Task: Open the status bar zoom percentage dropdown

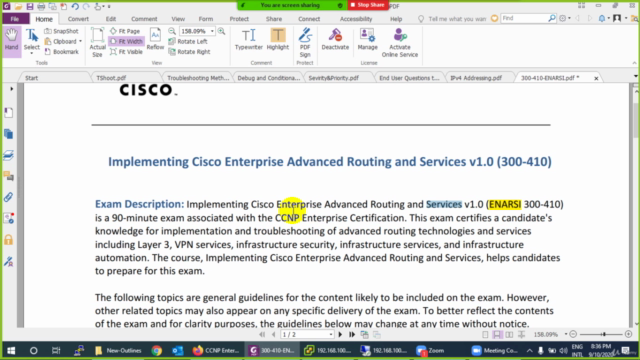Action: (x=566, y=334)
